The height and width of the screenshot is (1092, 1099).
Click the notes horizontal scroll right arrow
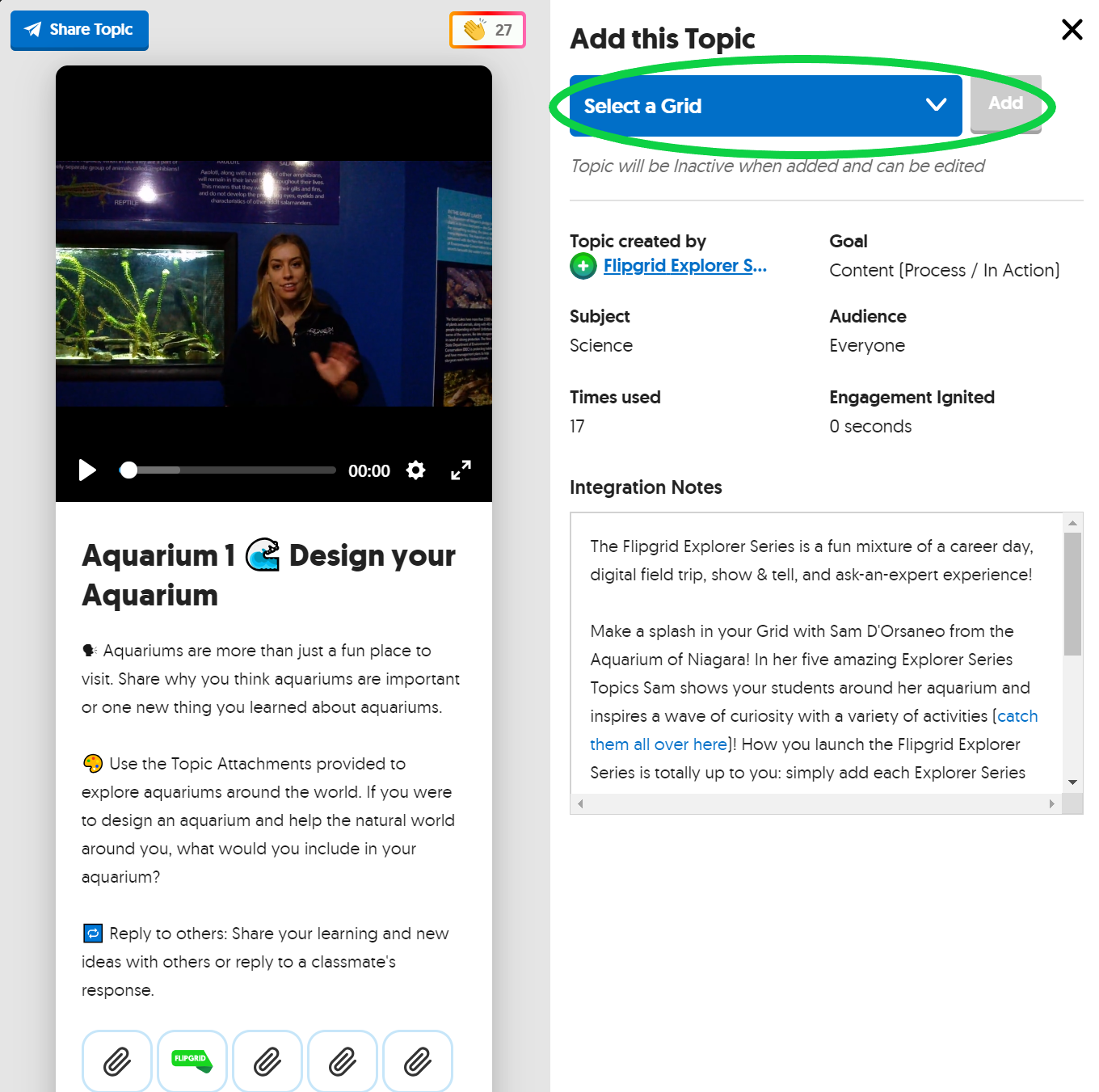coord(1051,803)
